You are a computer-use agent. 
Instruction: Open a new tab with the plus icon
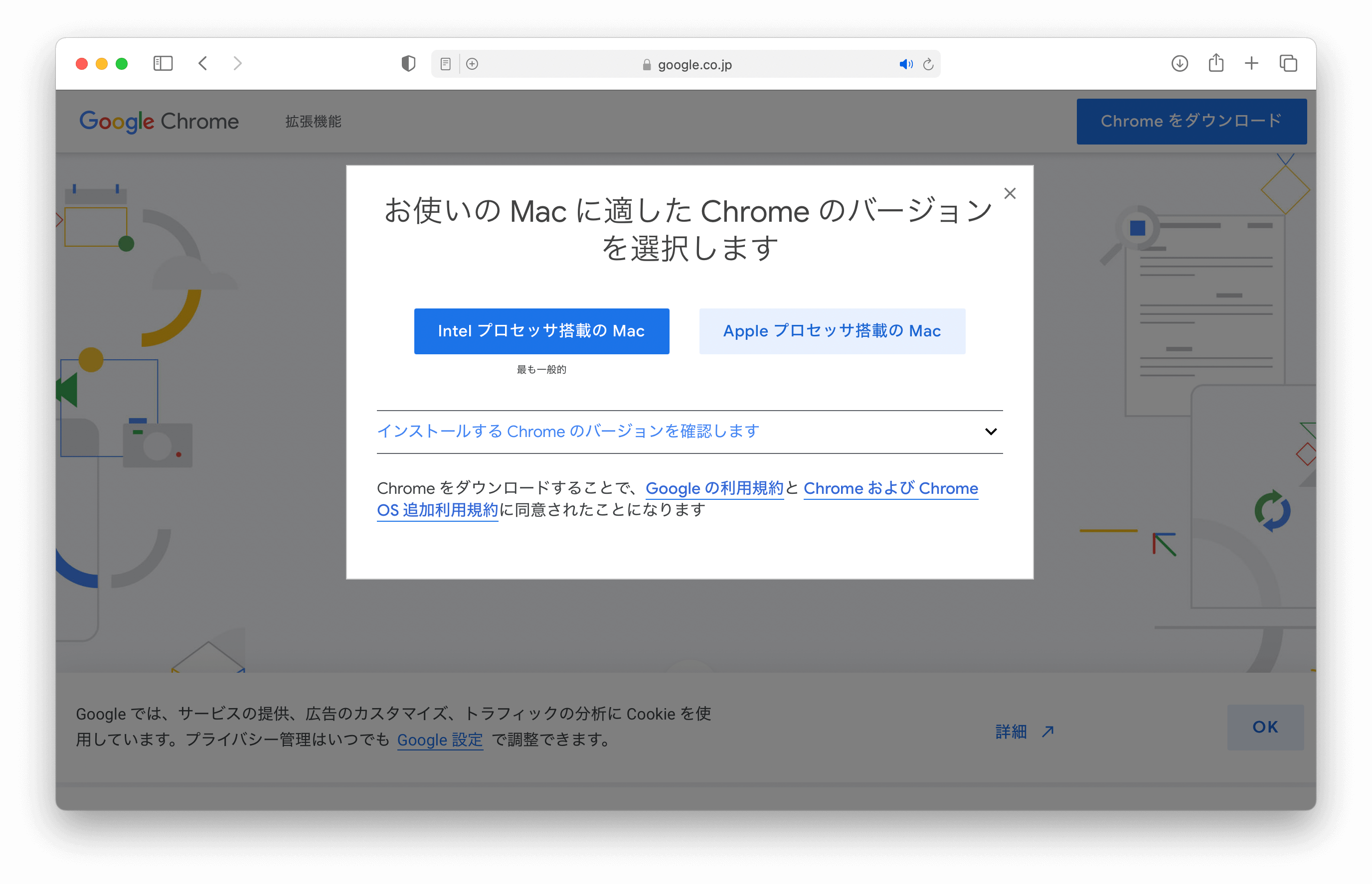pos(1251,63)
